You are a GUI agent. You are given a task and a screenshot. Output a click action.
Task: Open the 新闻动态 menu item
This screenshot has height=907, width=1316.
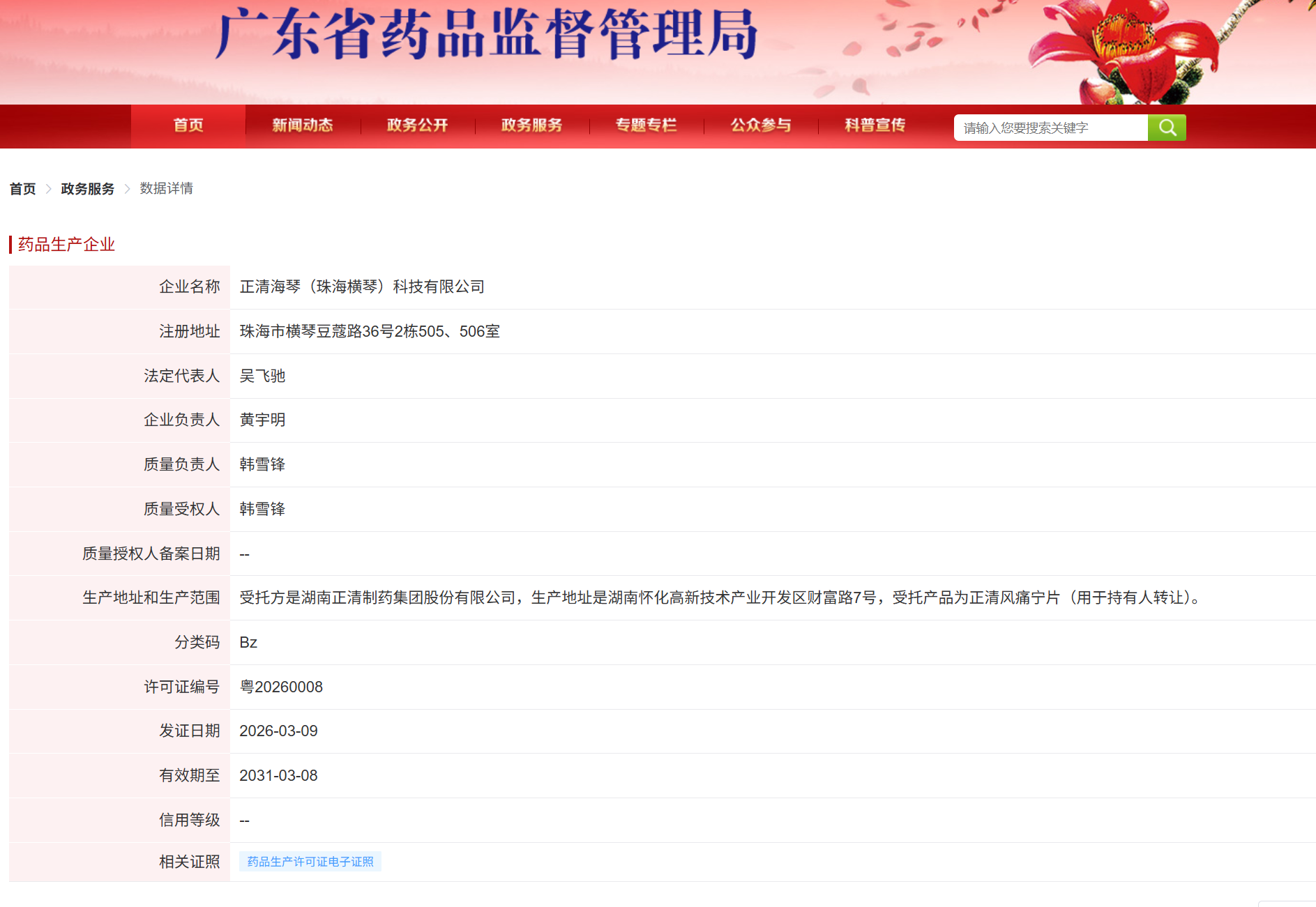[x=302, y=125]
